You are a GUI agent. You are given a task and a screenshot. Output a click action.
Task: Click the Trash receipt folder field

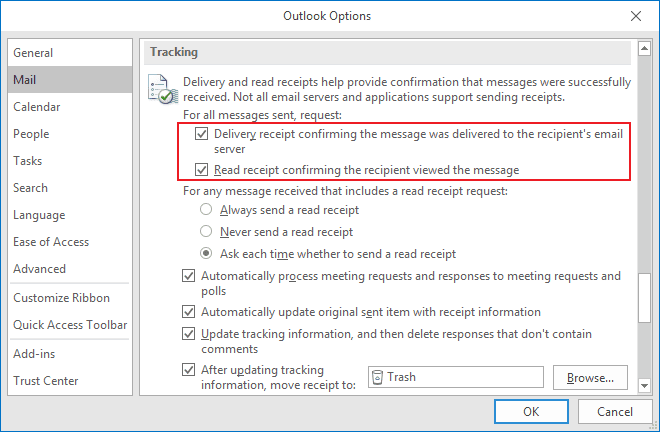tap(455, 377)
